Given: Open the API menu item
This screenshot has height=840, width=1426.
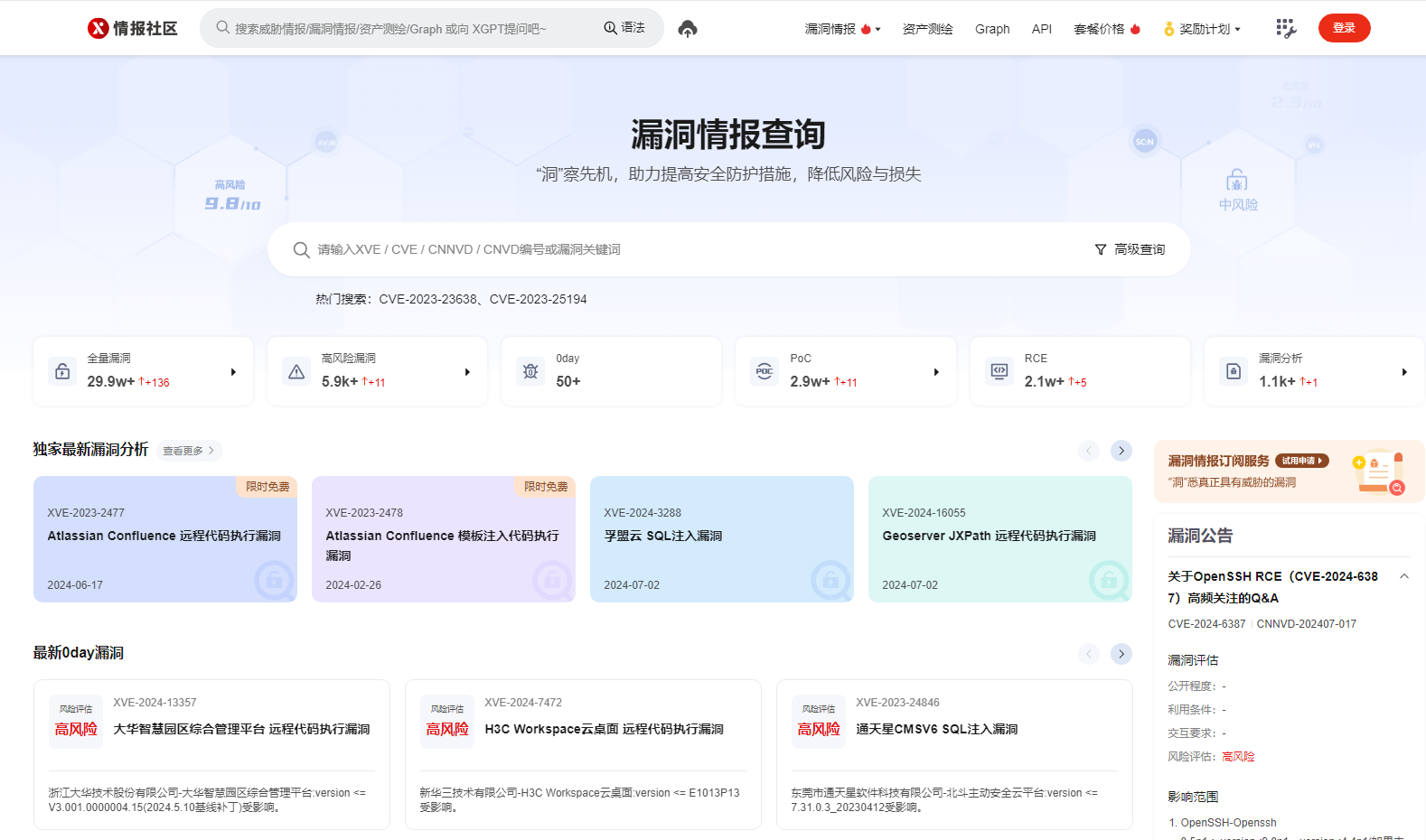Looking at the screenshot, I should [1042, 29].
